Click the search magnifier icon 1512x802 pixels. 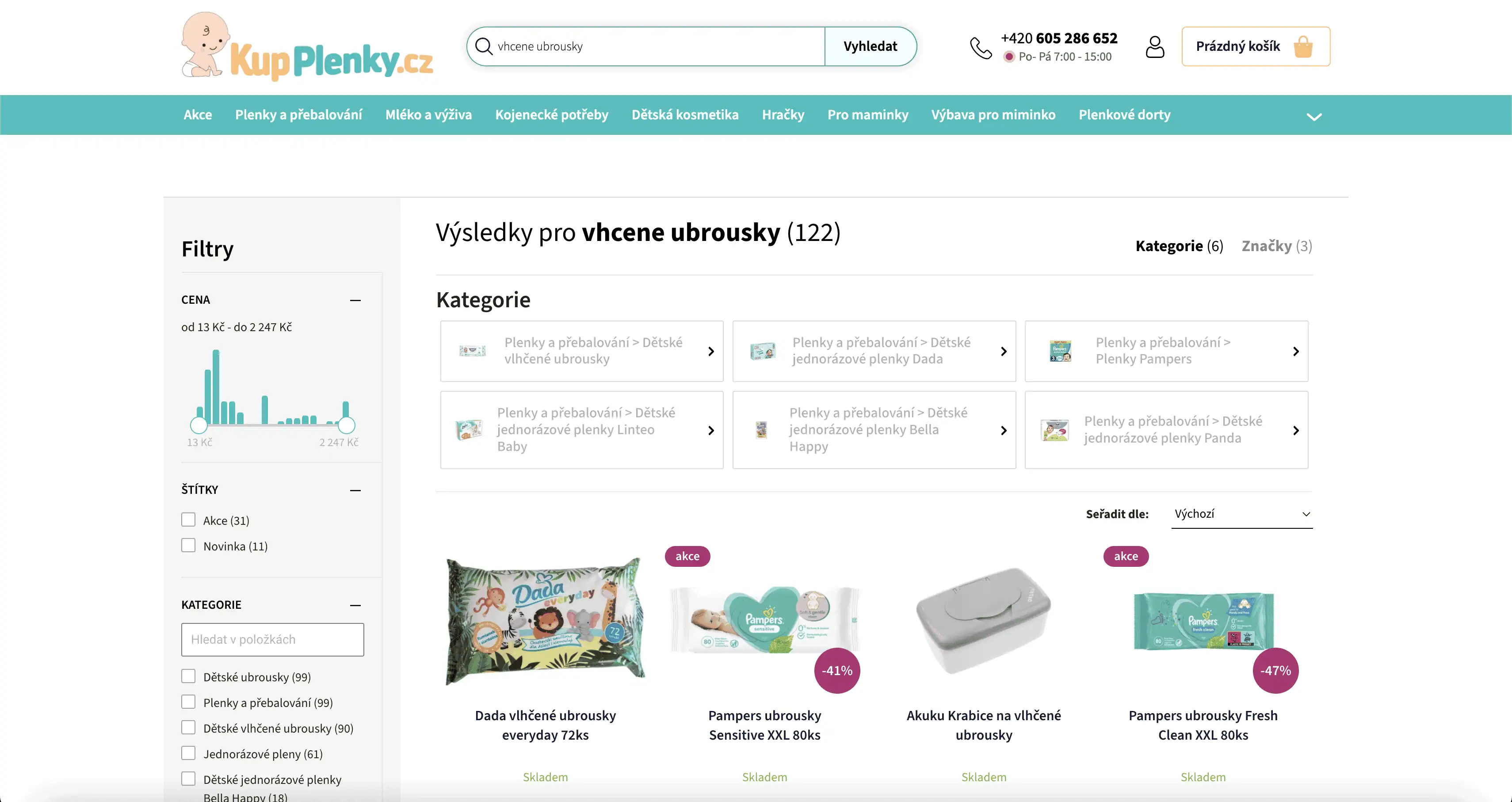tap(484, 46)
